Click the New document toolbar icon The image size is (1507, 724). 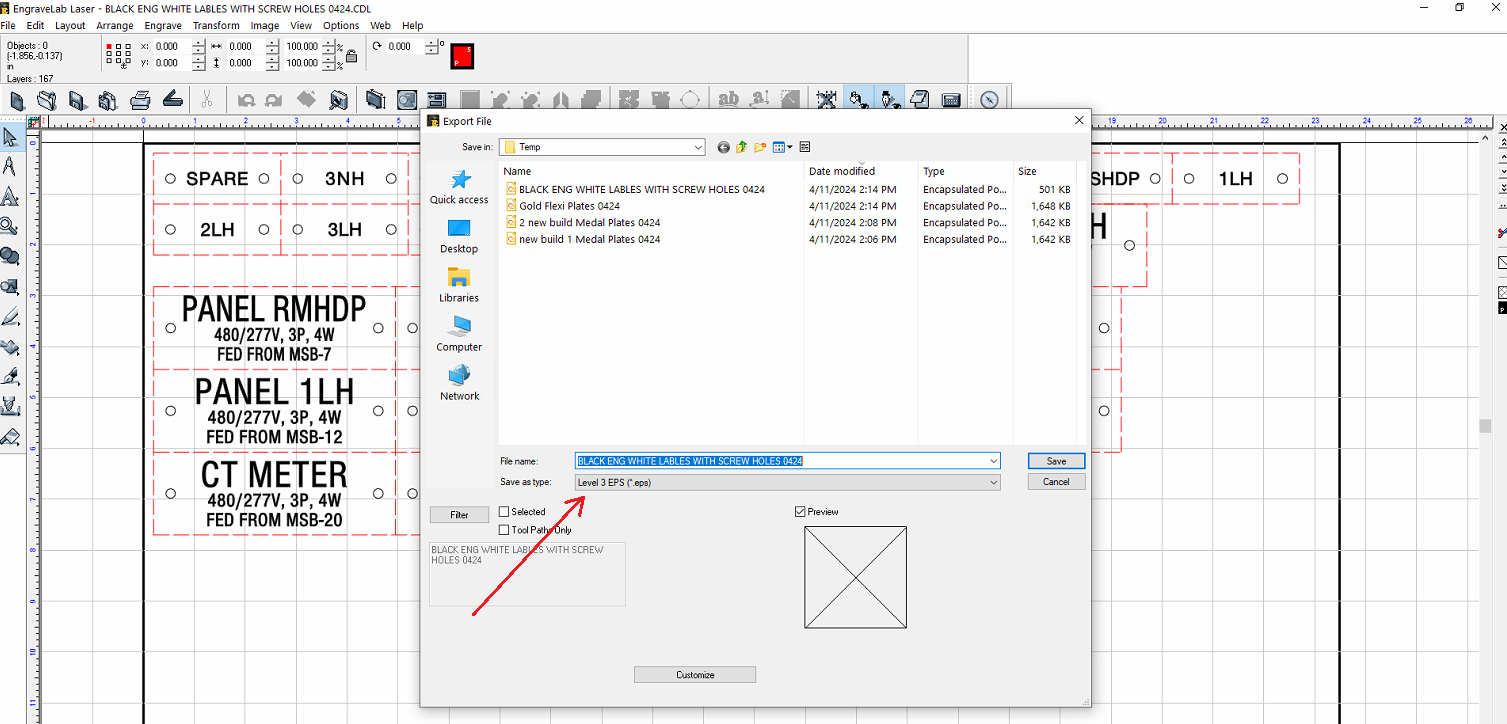coord(17,99)
